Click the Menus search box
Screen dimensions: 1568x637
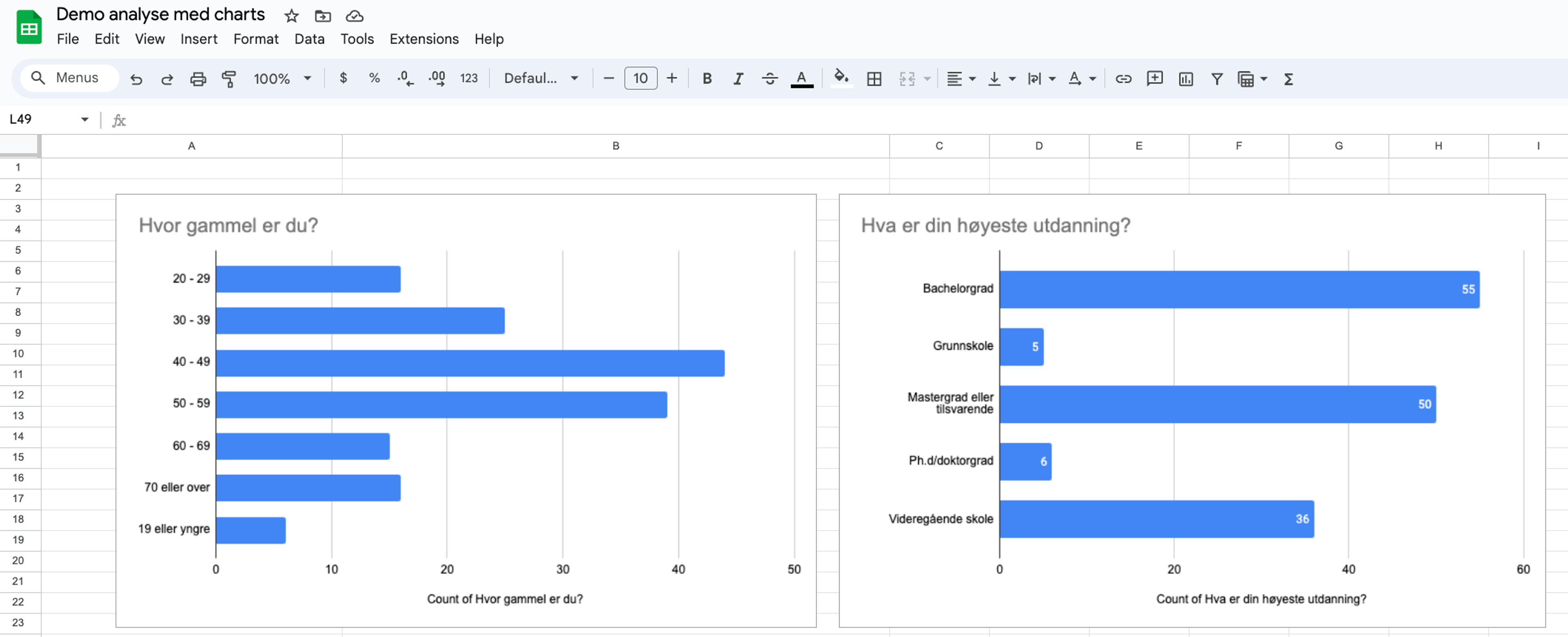pyautogui.click(x=70, y=78)
